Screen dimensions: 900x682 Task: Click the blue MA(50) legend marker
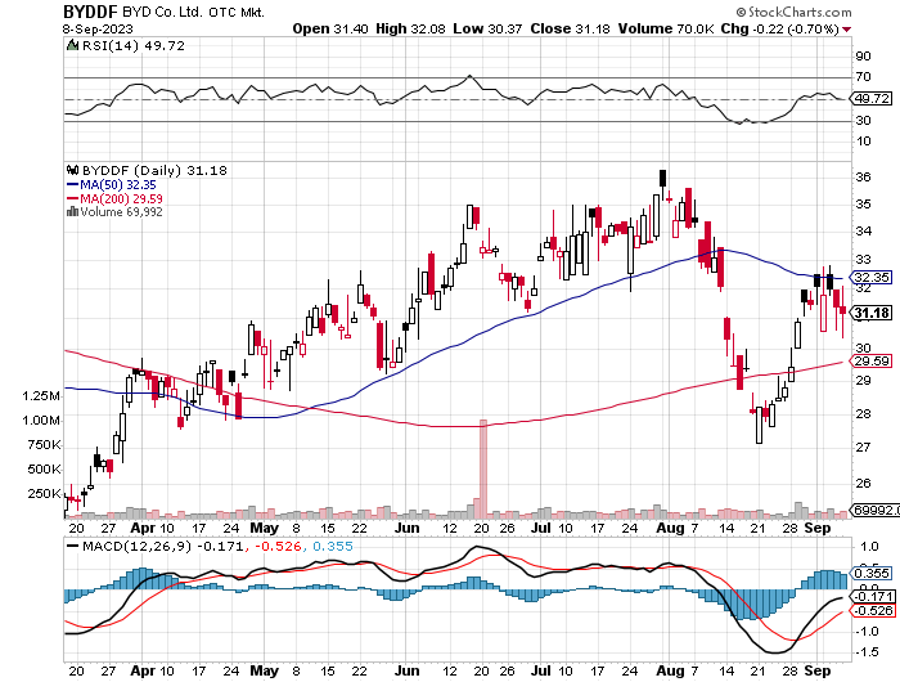(x=71, y=185)
